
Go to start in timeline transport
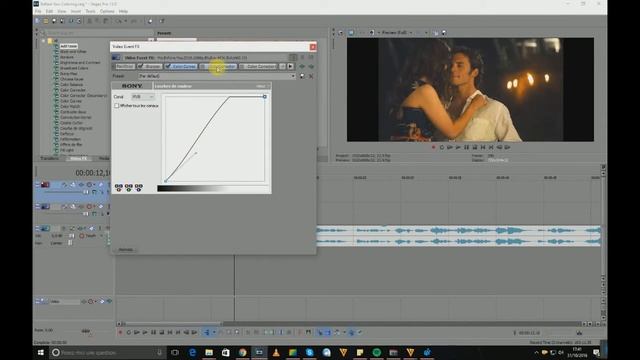coord(170,333)
